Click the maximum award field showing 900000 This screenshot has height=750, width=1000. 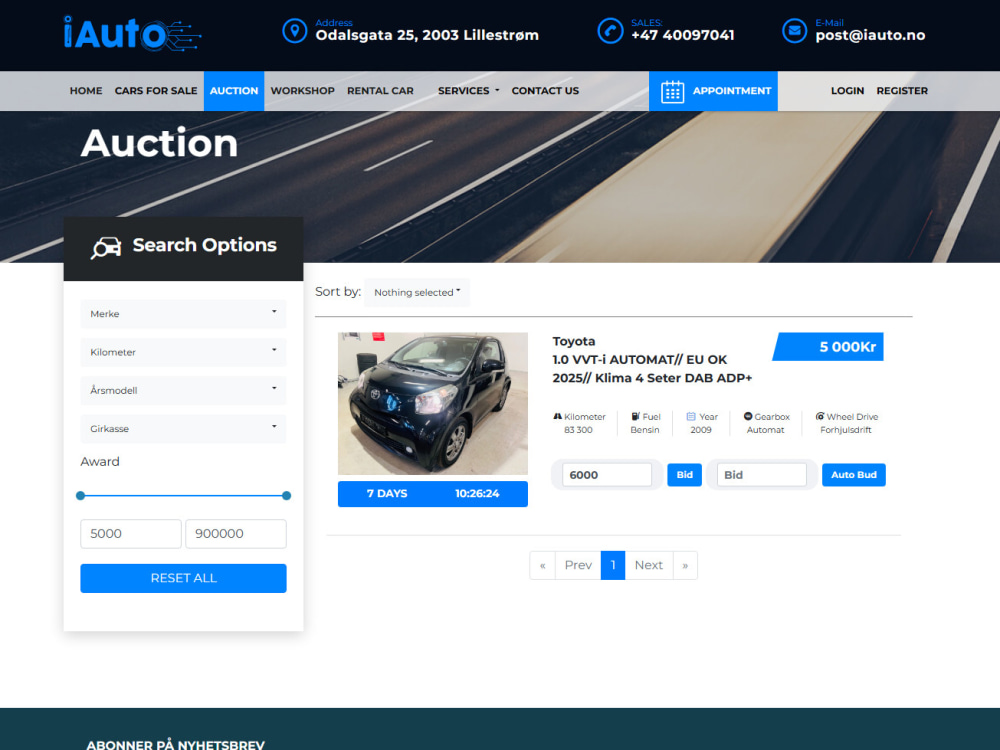pos(235,534)
